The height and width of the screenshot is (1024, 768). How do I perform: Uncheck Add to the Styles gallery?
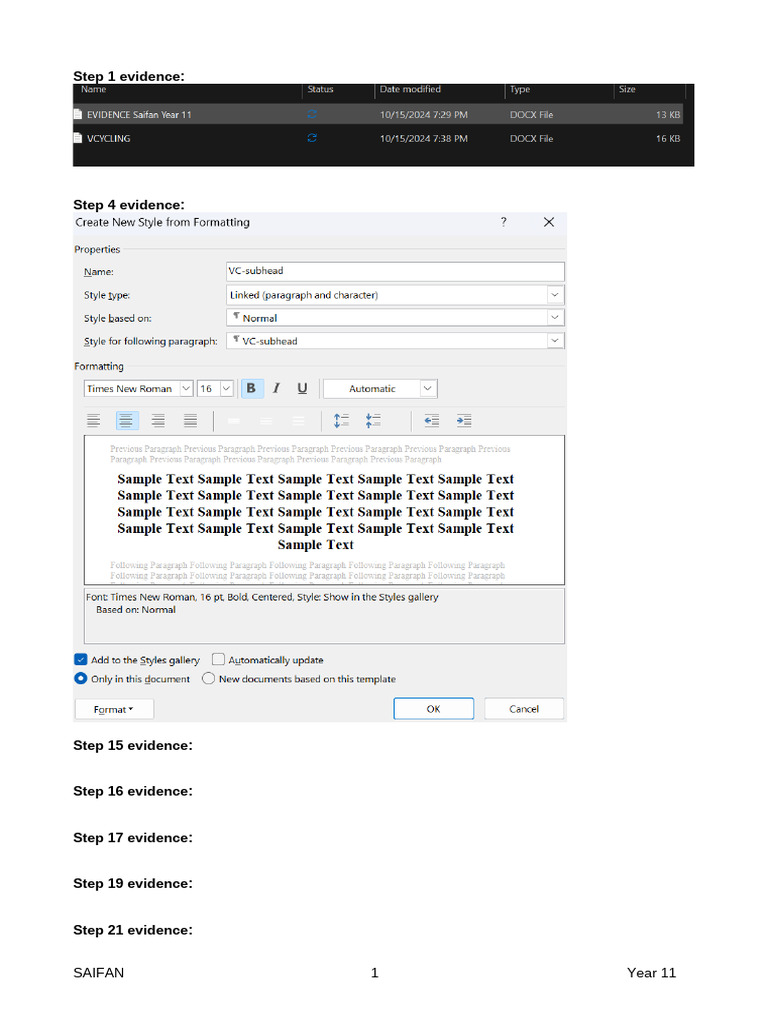[x=81, y=660]
